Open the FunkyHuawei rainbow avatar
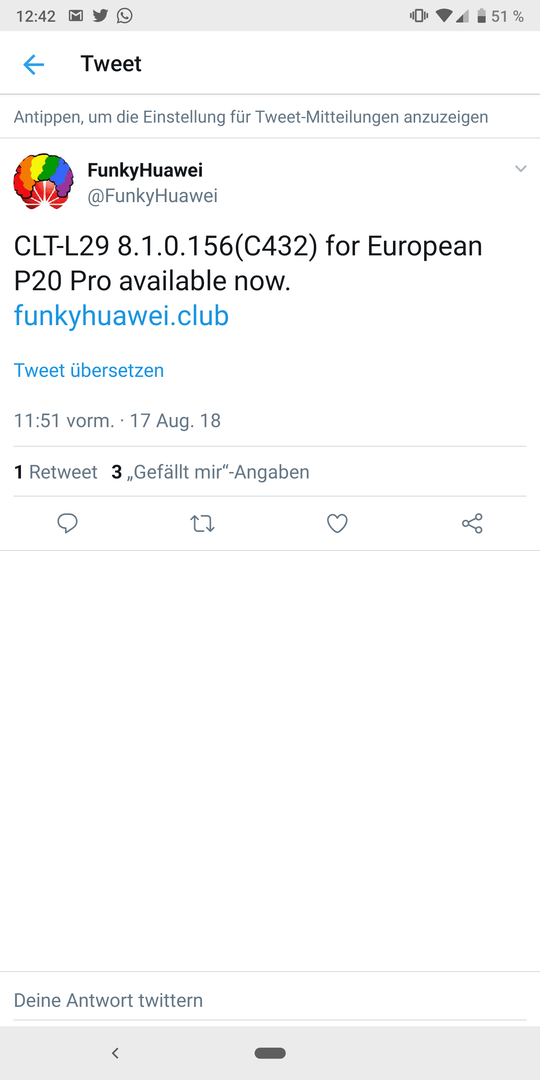The width and height of the screenshot is (540, 1080). click(x=43, y=182)
